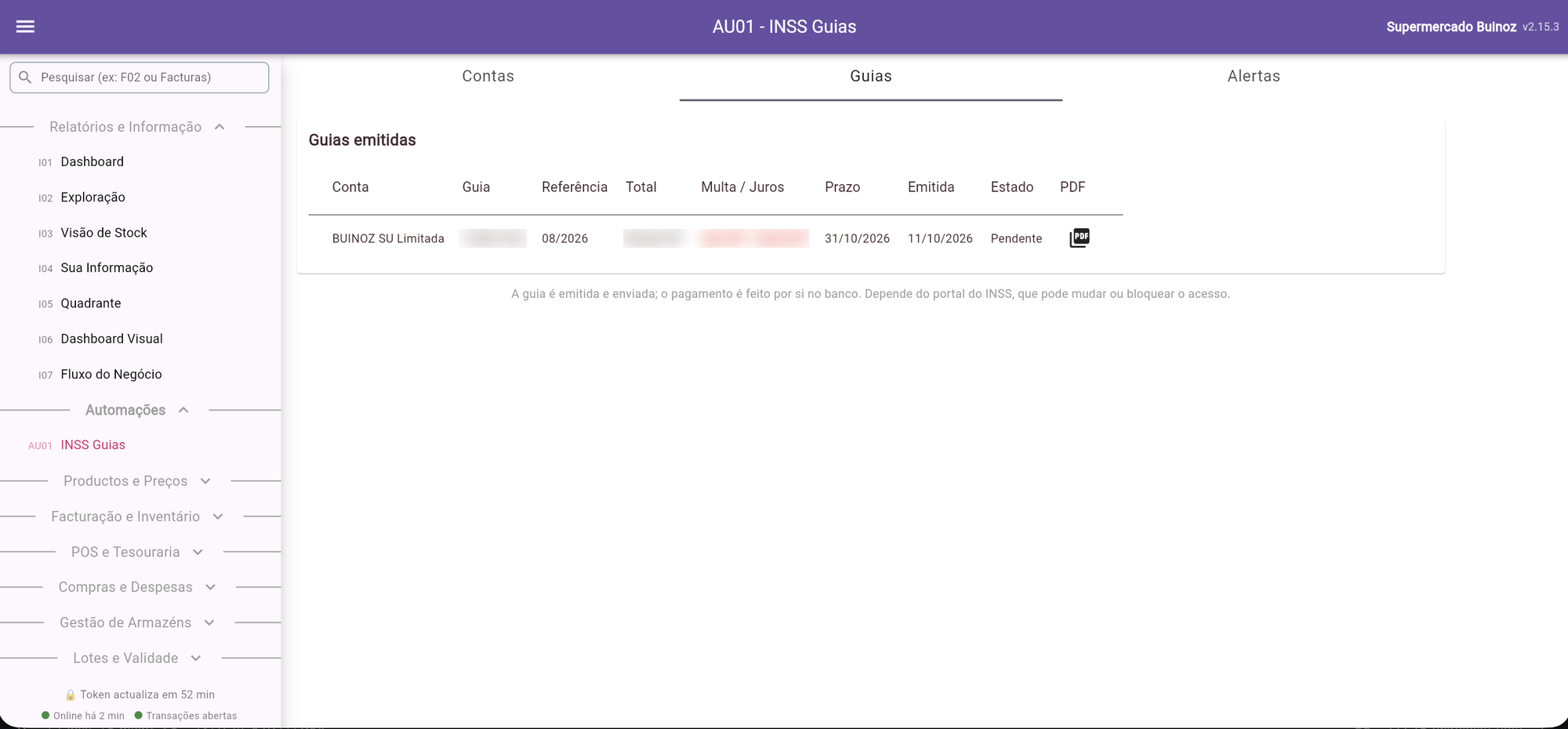Click the Conta column header
The width and height of the screenshot is (1568, 729).
[x=350, y=187]
